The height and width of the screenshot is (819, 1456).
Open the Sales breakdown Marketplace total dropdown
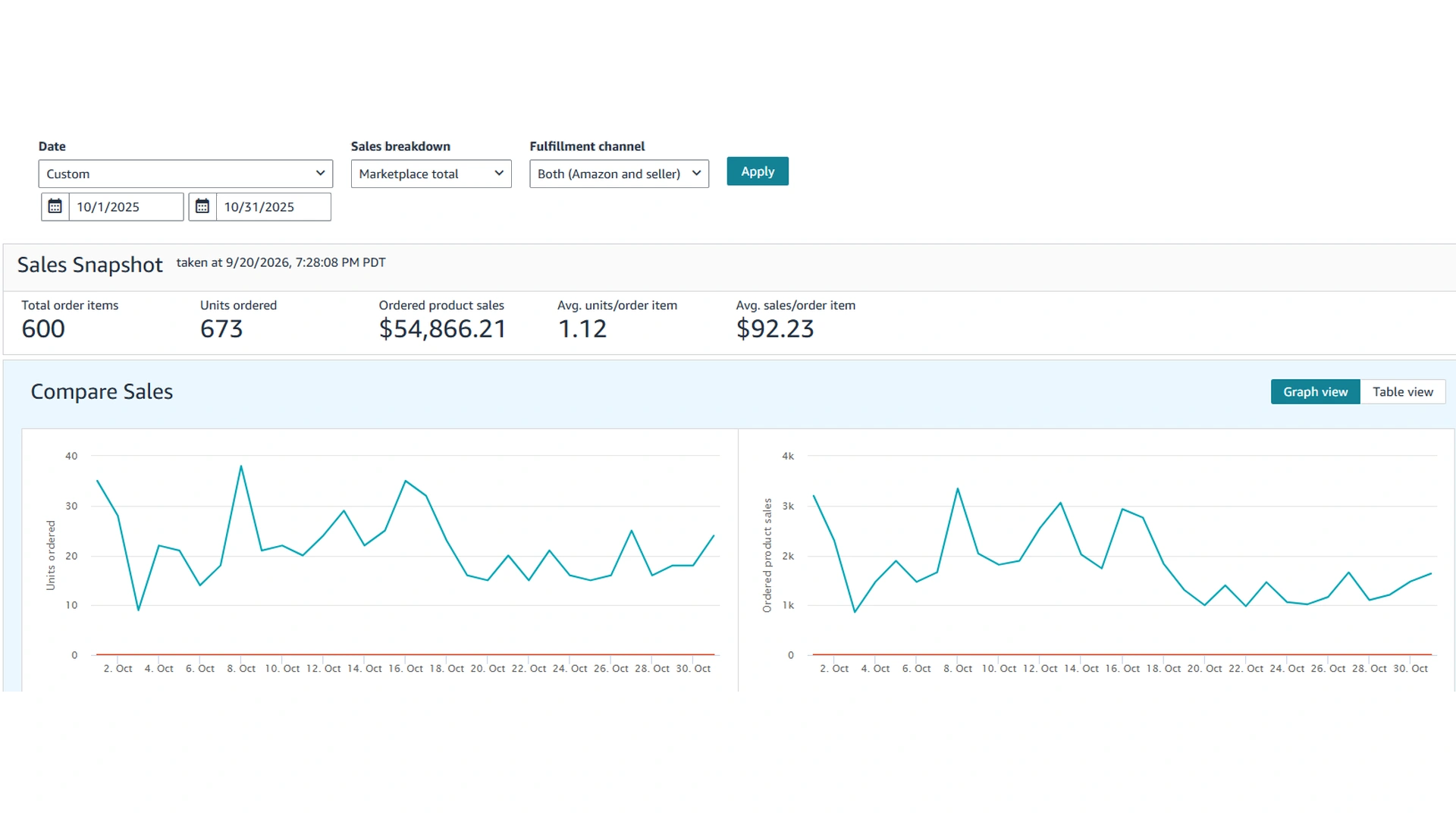click(x=431, y=174)
